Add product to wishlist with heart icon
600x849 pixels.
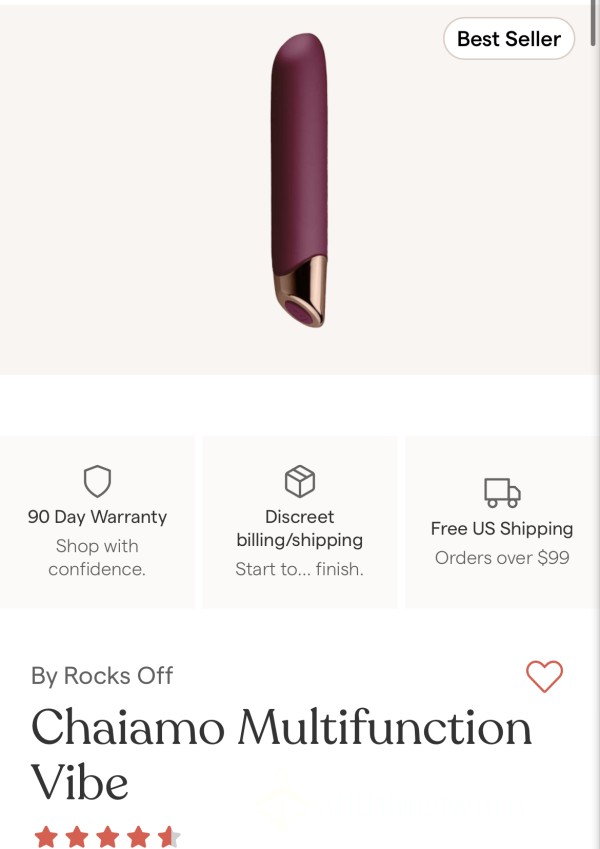[x=544, y=676]
